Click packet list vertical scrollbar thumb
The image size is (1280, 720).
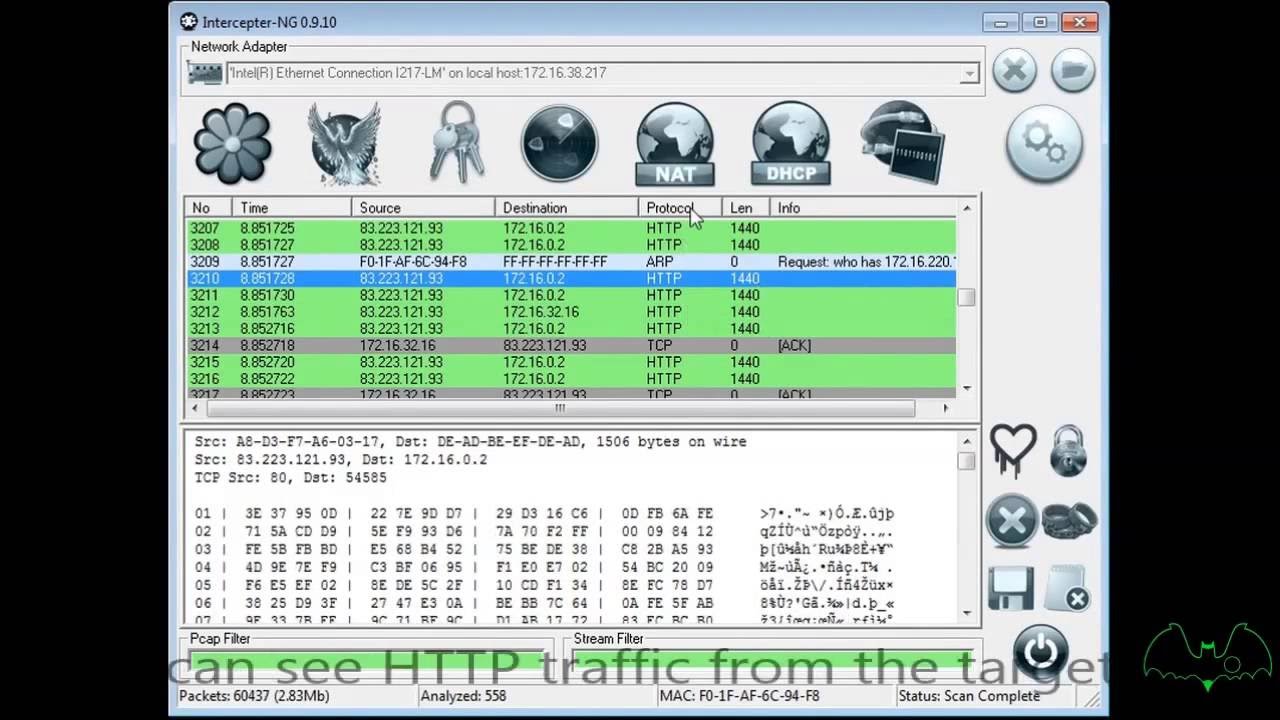pos(966,297)
